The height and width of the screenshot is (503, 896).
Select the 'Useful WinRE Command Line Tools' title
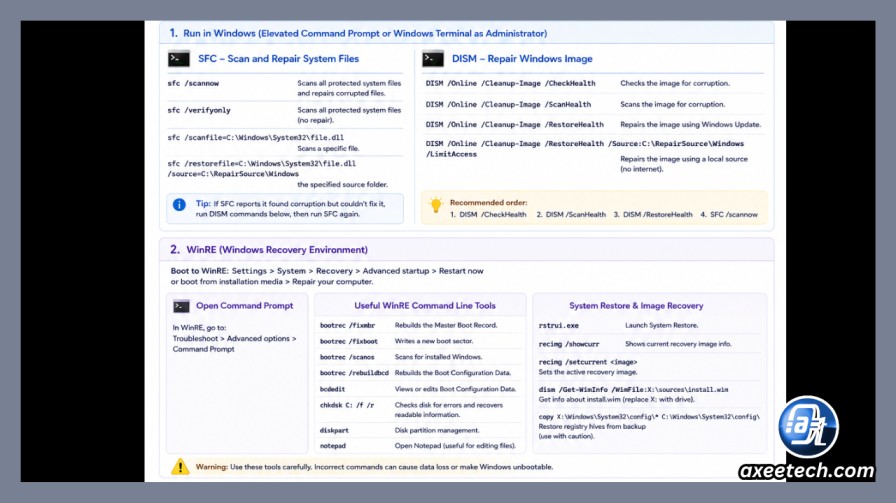(425, 306)
